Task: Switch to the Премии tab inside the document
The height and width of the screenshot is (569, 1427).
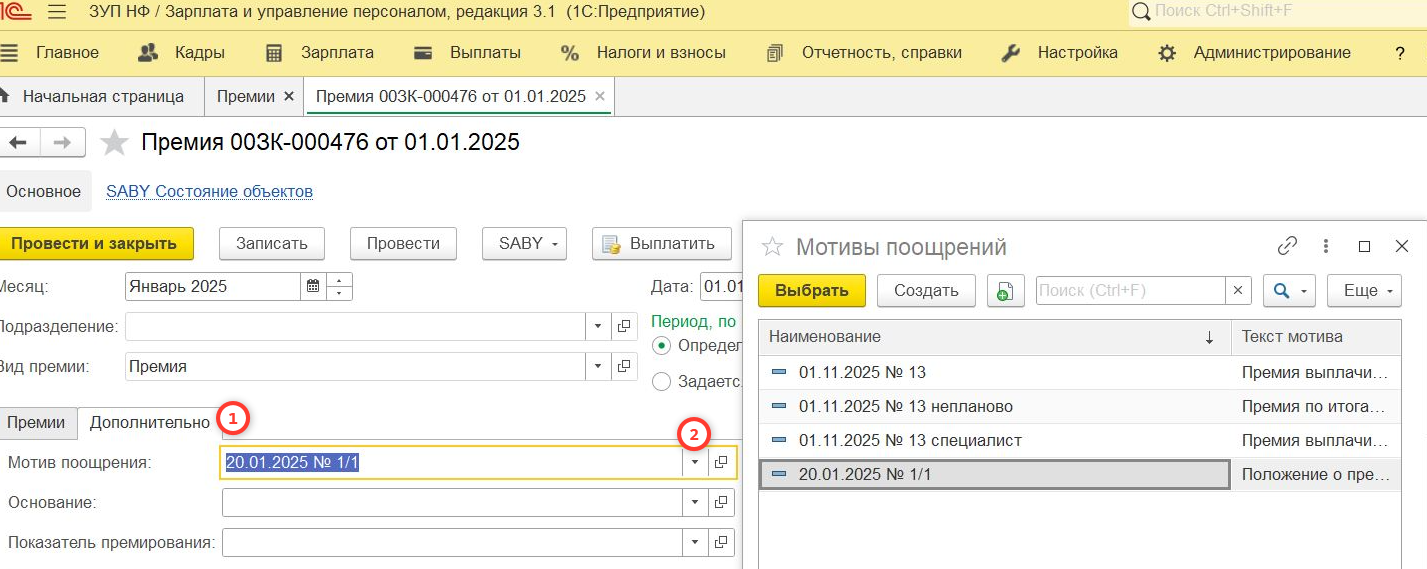Action: pos(37,423)
